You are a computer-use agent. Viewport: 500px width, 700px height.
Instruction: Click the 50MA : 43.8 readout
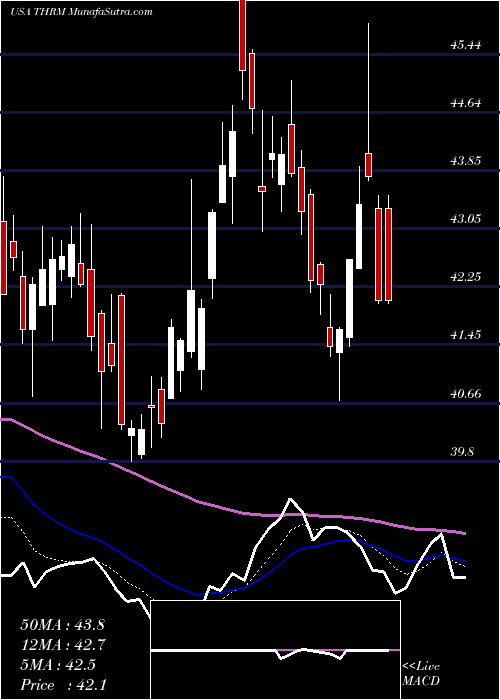[x=62, y=625]
